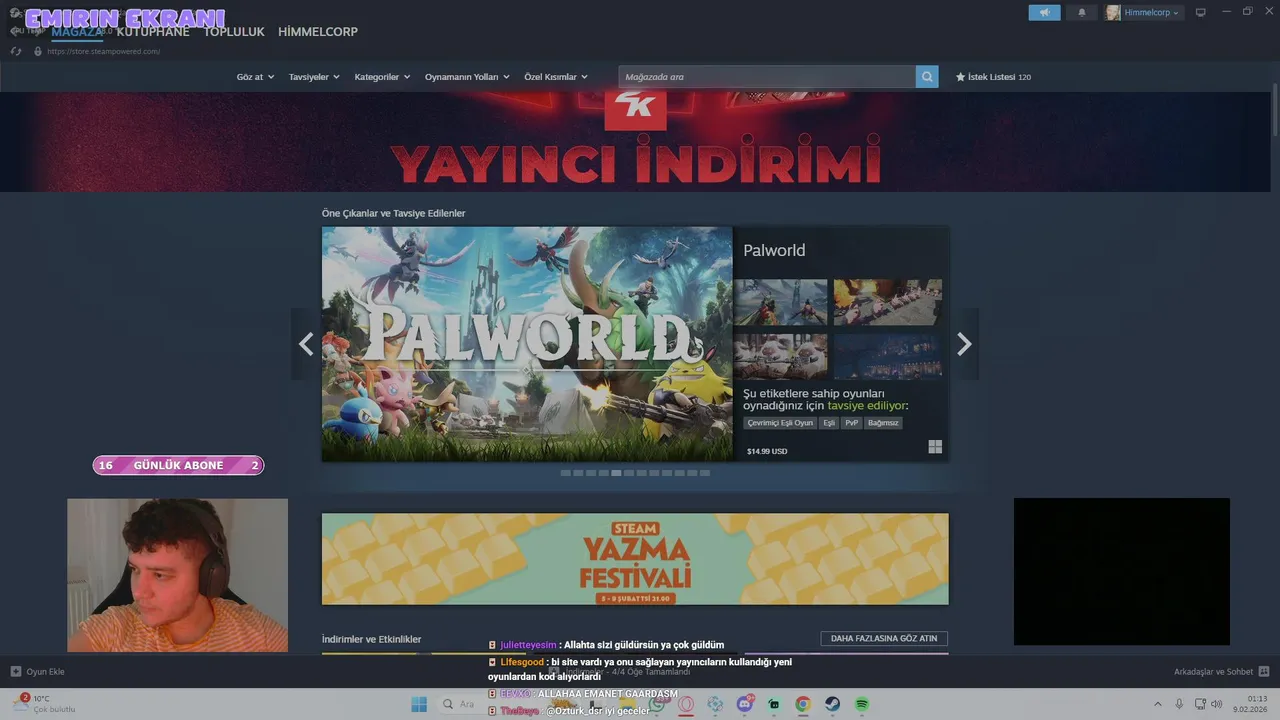Open the 2K Yayıncı İndirimi banner
The height and width of the screenshot is (720, 1280).
(x=635, y=140)
